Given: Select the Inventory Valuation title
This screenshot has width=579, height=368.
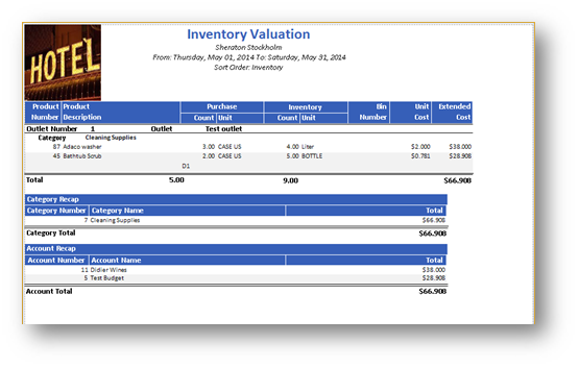Looking at the screenshot, I should 248,34.
